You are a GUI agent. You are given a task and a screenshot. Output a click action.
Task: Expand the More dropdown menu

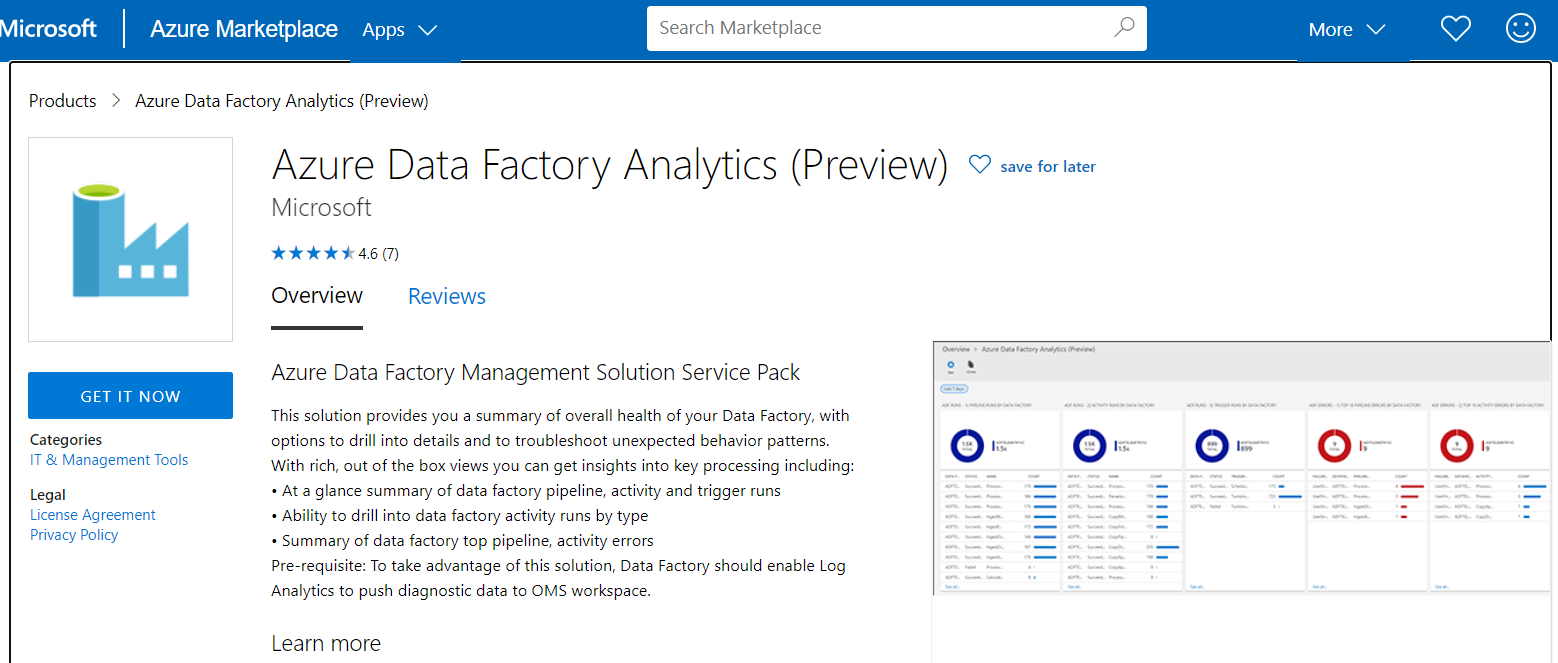[x=1347, y=30]
